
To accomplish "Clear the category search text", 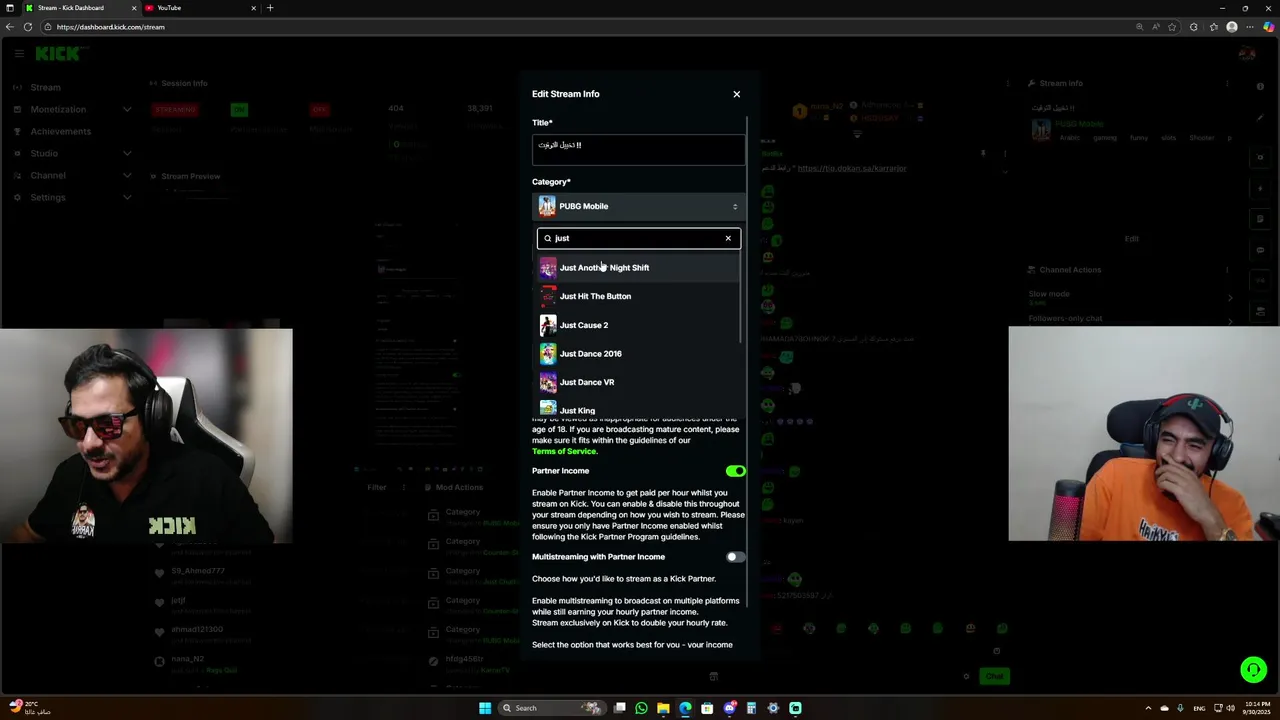I will (728, 238).
